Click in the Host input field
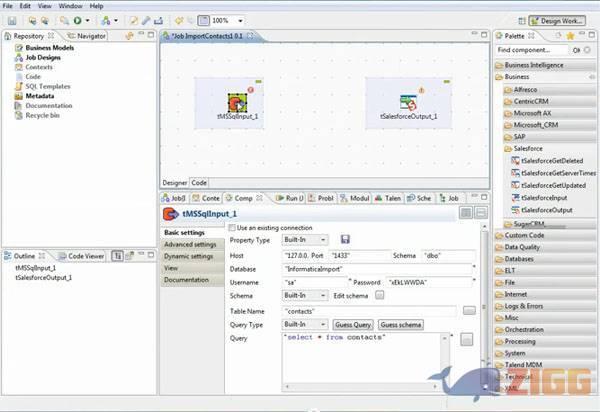 tap(294, 256)
